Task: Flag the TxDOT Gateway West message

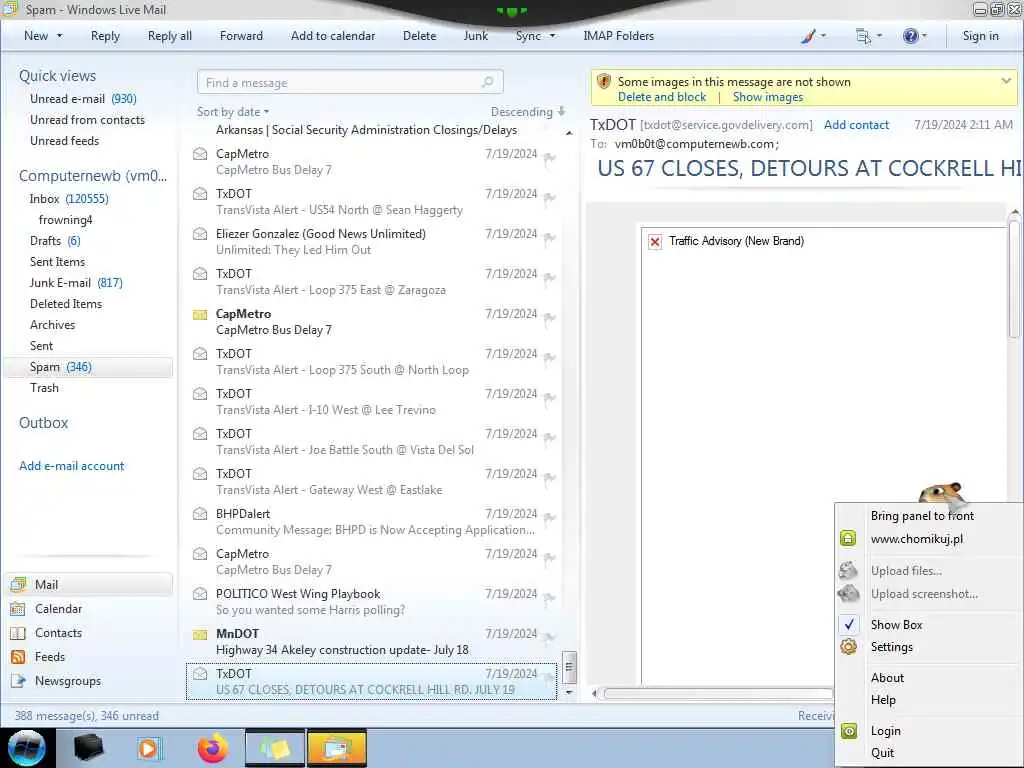Action: pyautogui.click(x=549, y=479)
